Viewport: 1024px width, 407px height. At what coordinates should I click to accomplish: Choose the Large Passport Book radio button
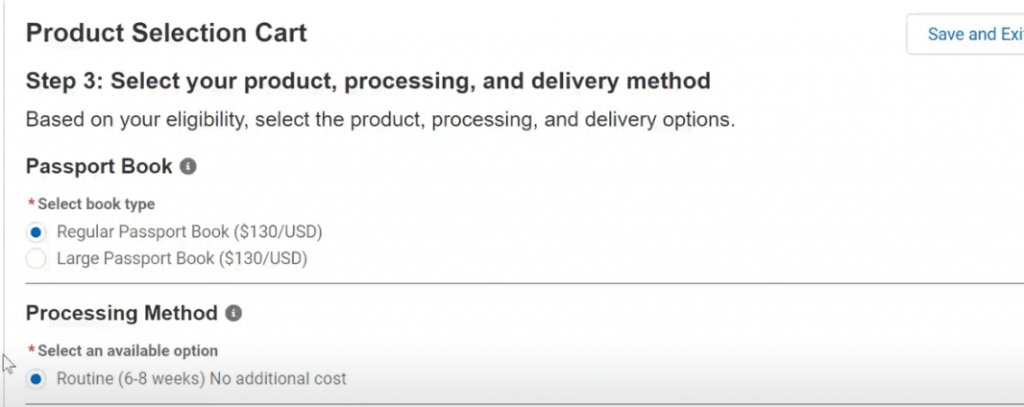click(x=37, y=259)
